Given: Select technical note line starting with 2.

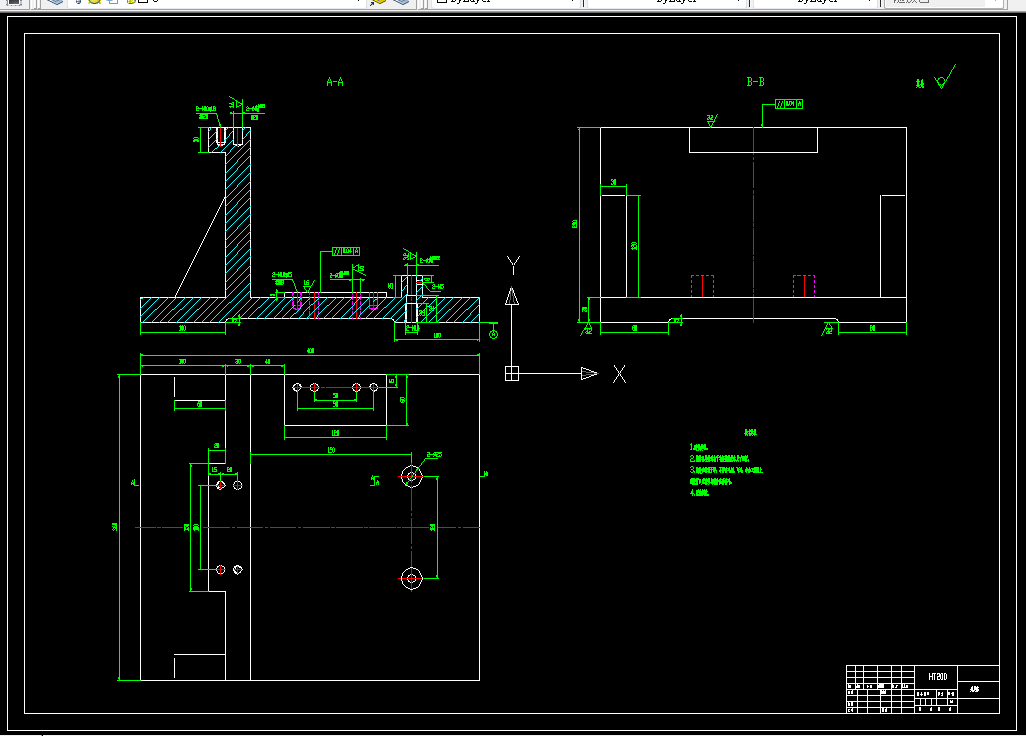Looking at the screenshot, I should tap(719, 459).
